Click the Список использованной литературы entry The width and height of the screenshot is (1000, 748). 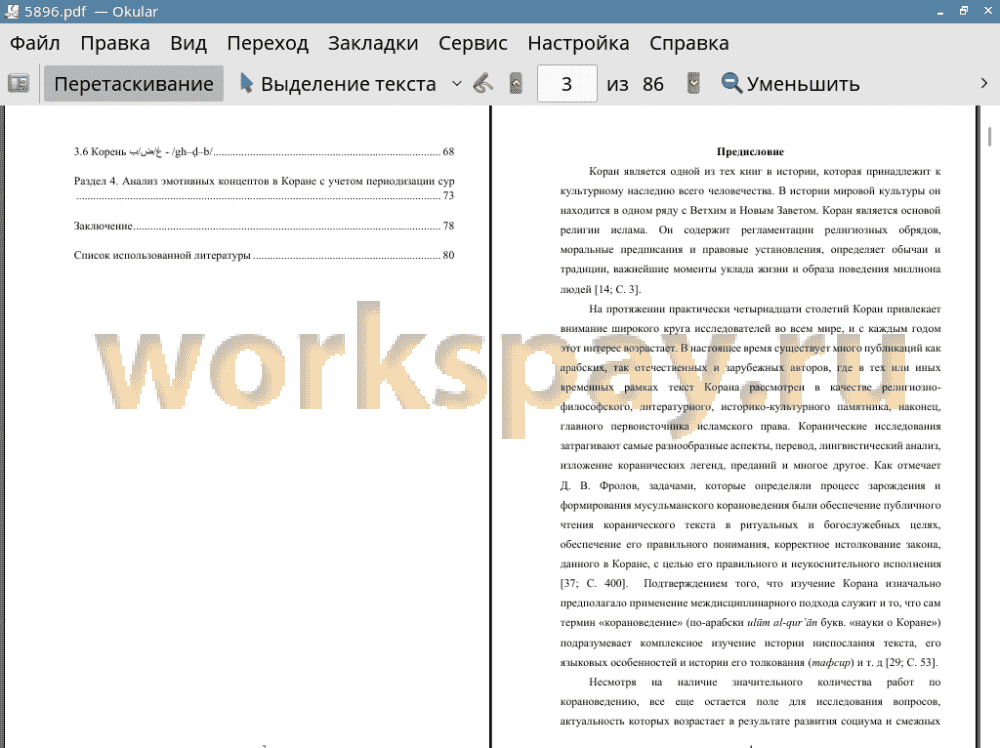(x=263, y=255)
